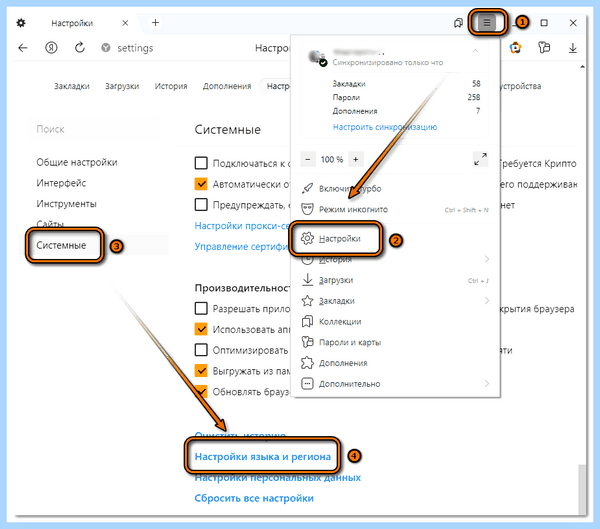The image size is (600, 529).
Task: Expand the Закладки submenu chevron
Action: [487, 300]
